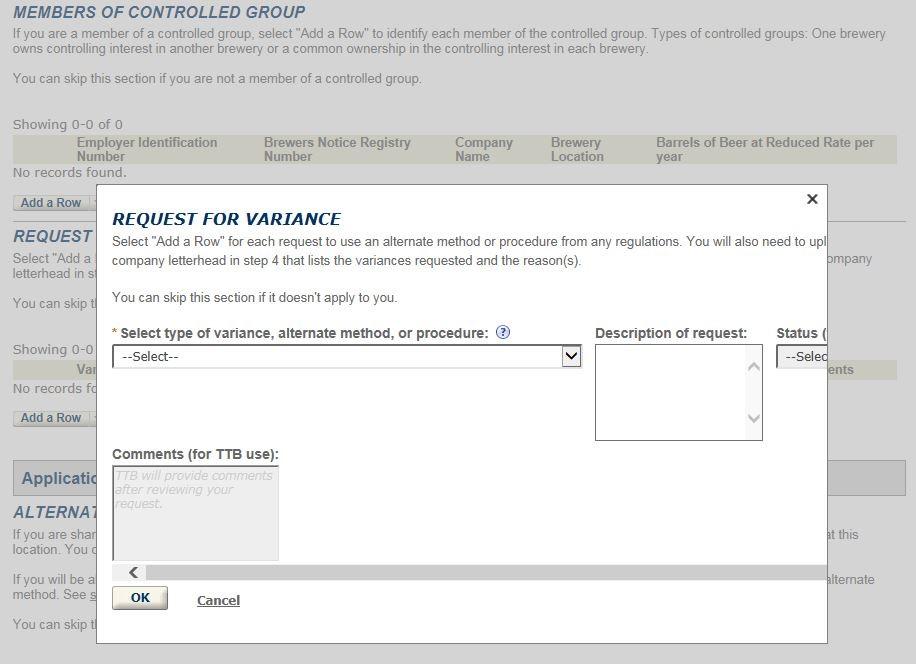Click the dialog's horizontal scrollbar track
This screenshot has width=916, height=664.
tap(480, 573)
